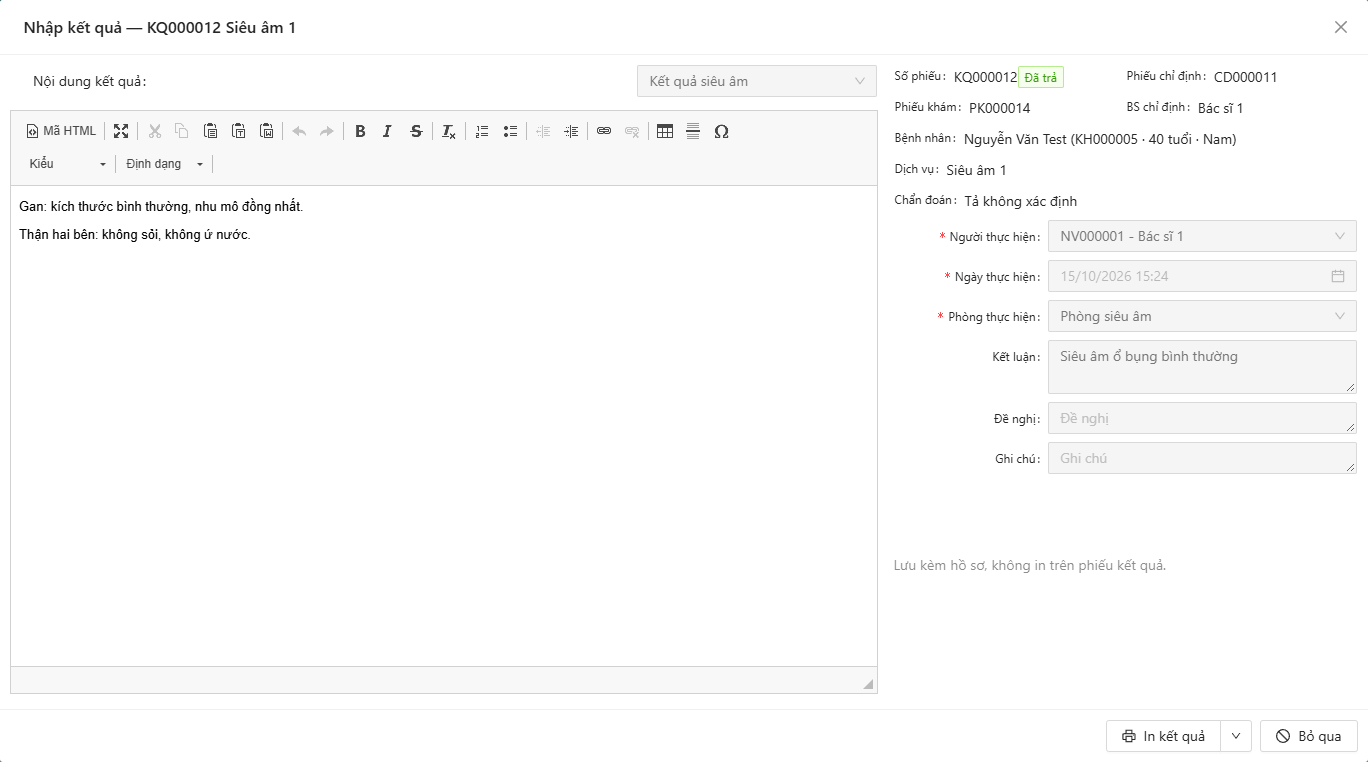Expand the Người thực hiện dropdown
This screenshot has height=762, width=1368.
coord(1202,236)
